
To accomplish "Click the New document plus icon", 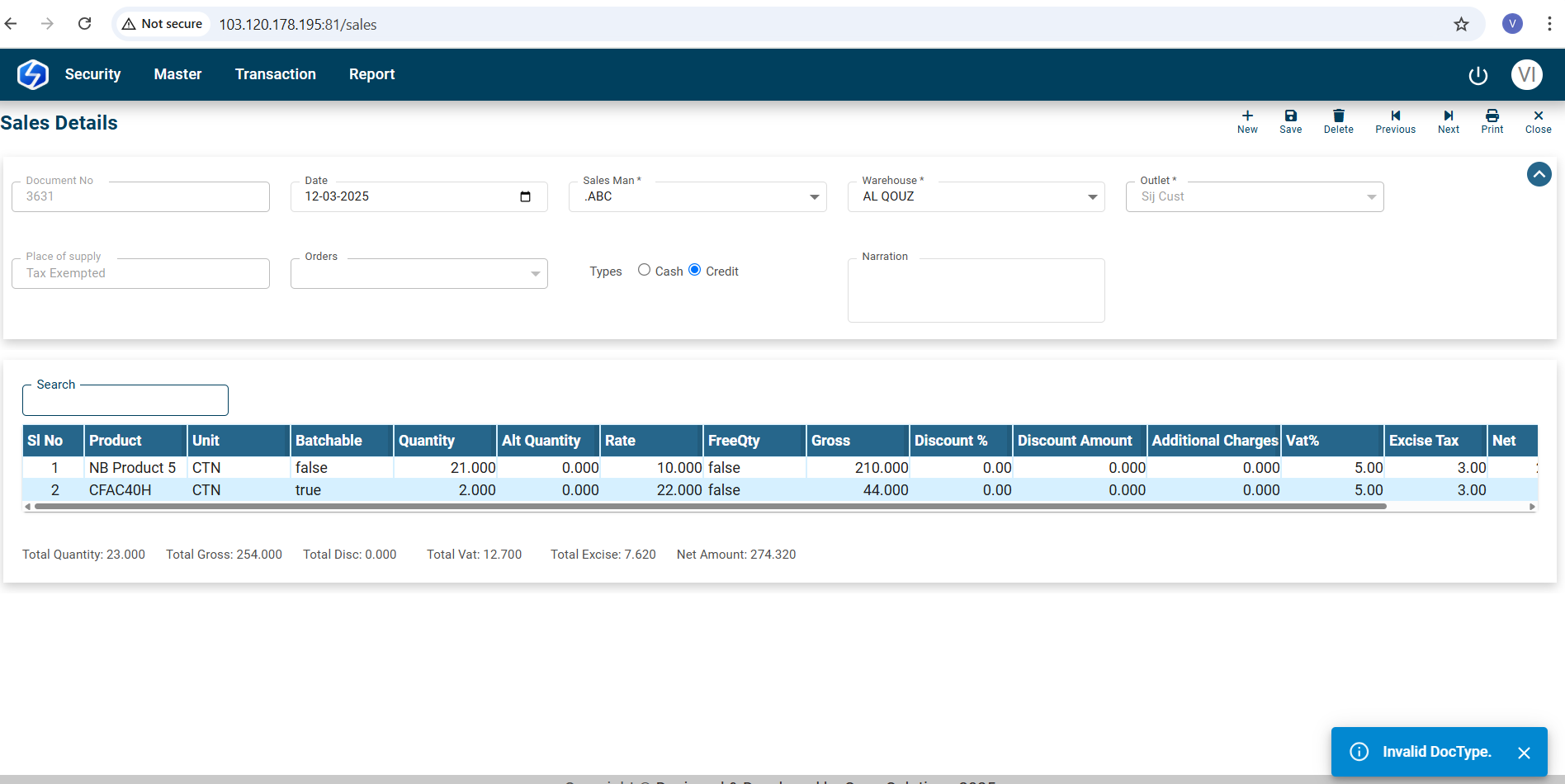I will point(1247,116).
